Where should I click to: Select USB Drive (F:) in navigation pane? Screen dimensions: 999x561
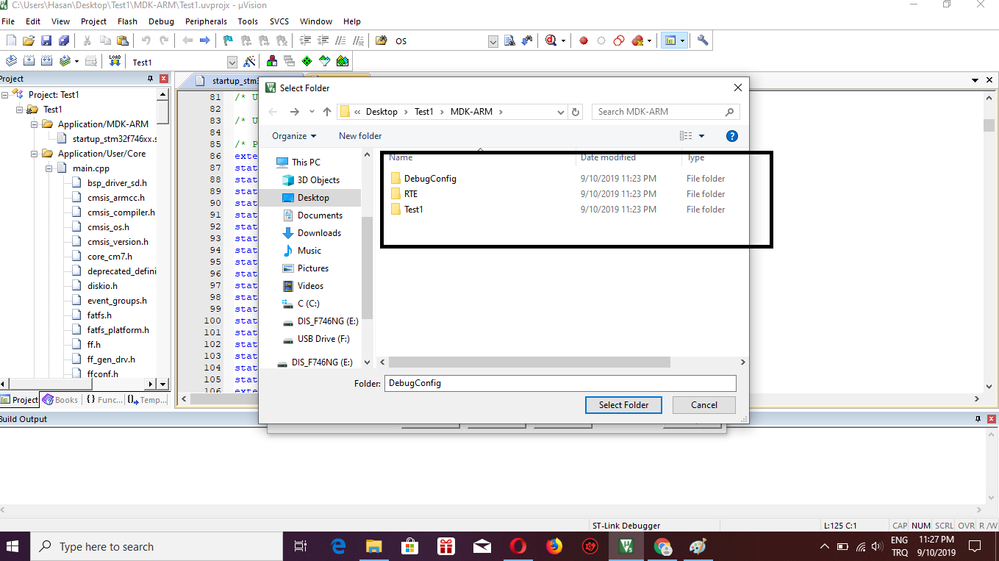click(323, 339)
